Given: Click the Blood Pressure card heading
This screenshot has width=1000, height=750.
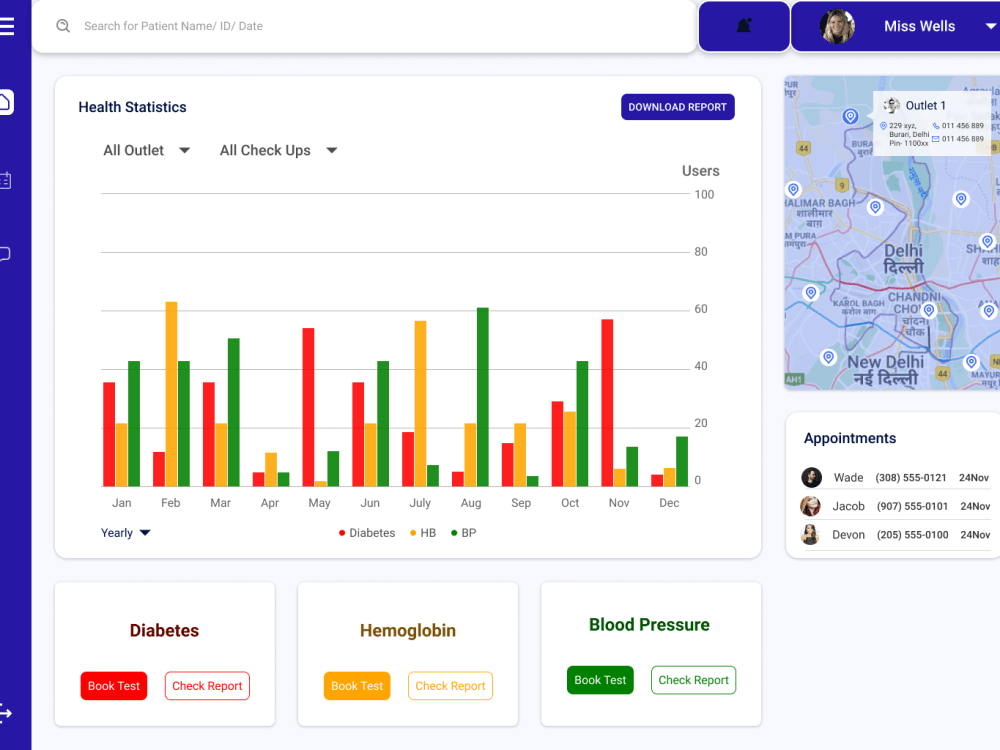Looking at the screenshot, I should click(649, 625).
